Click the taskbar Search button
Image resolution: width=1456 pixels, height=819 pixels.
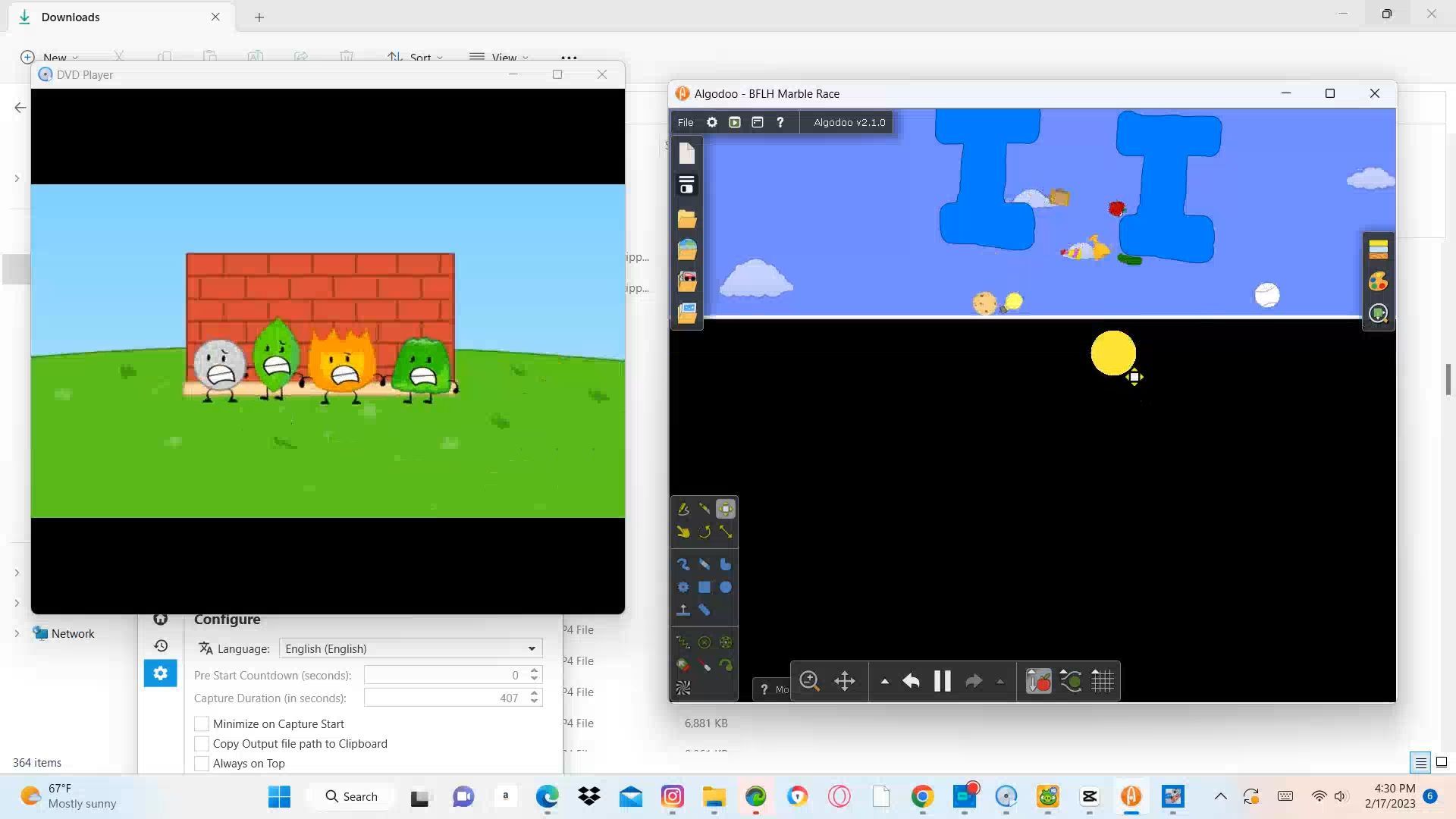(351, 796)
